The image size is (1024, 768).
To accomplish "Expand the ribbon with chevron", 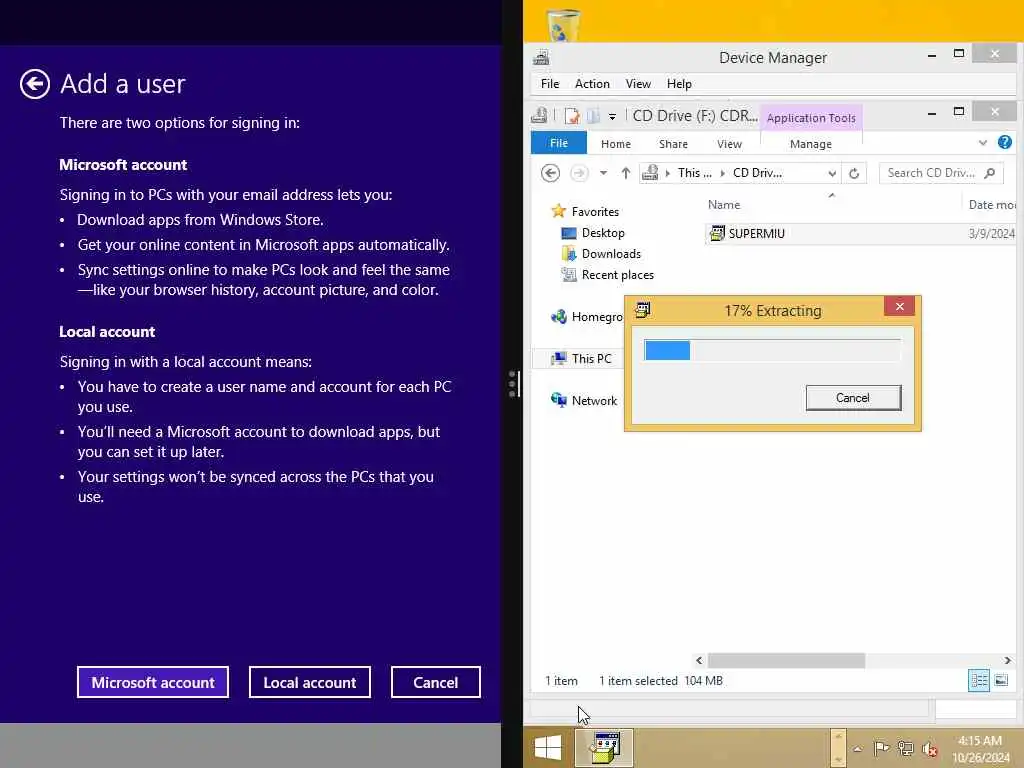I will (982, 142).
